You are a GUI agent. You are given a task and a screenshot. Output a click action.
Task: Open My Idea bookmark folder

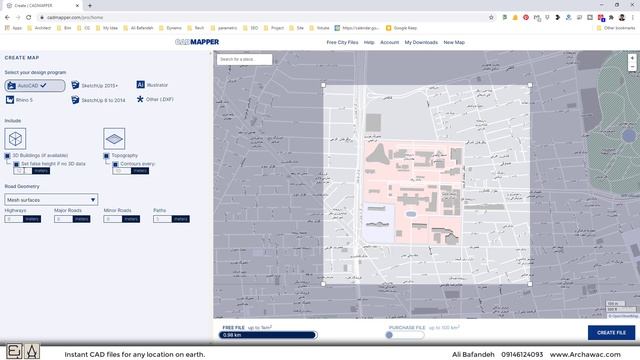pos(107,28)
